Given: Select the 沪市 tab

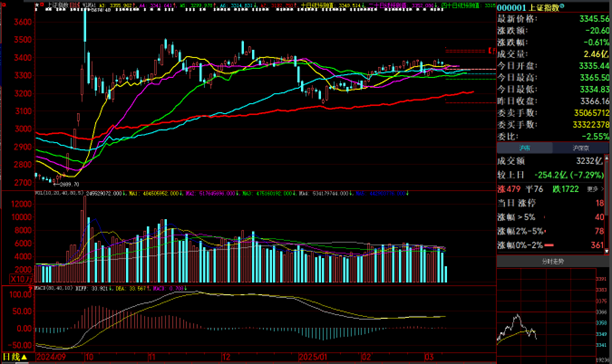Looking at the screenshot, I should 525,148.
